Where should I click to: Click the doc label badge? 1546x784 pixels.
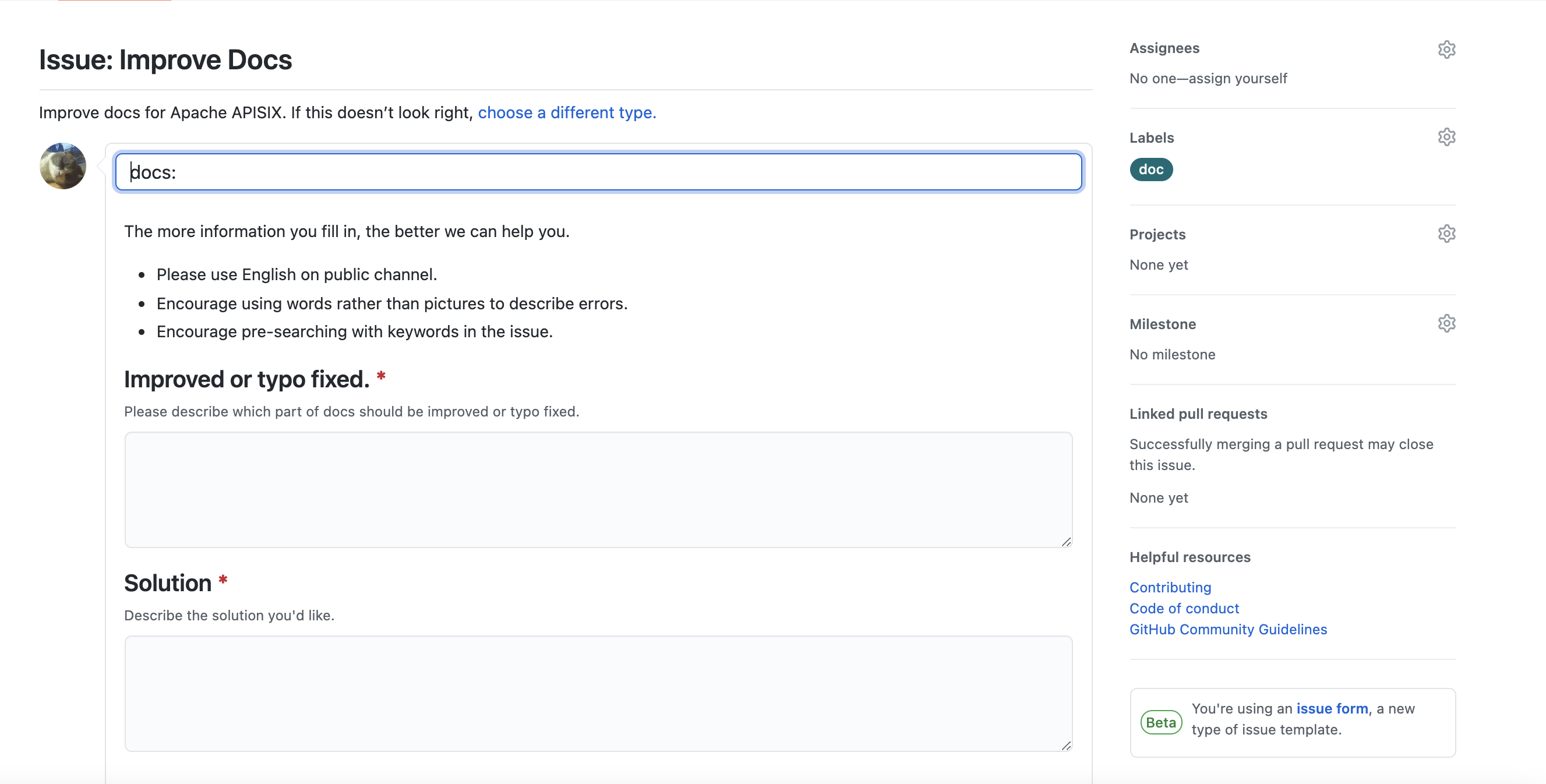(x=1150, y=170)
